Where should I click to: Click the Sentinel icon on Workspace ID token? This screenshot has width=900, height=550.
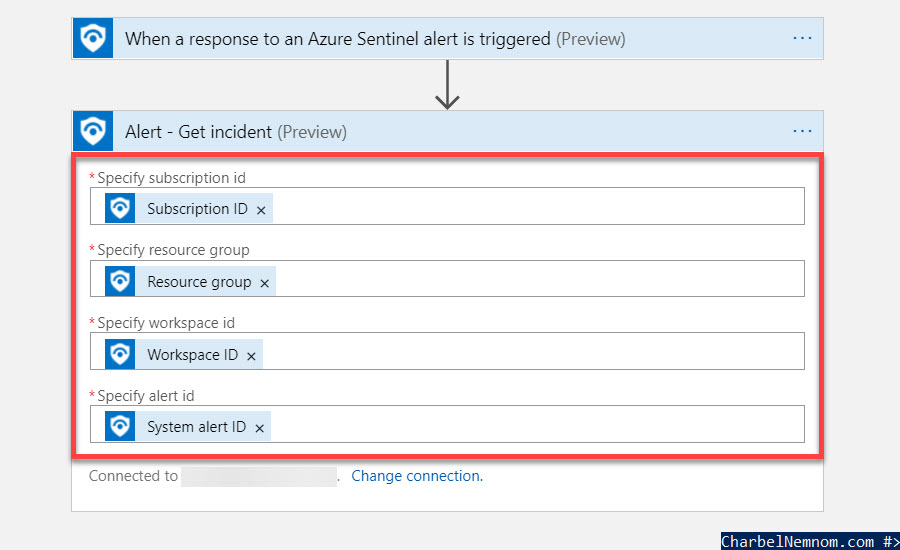click(120, 354)
